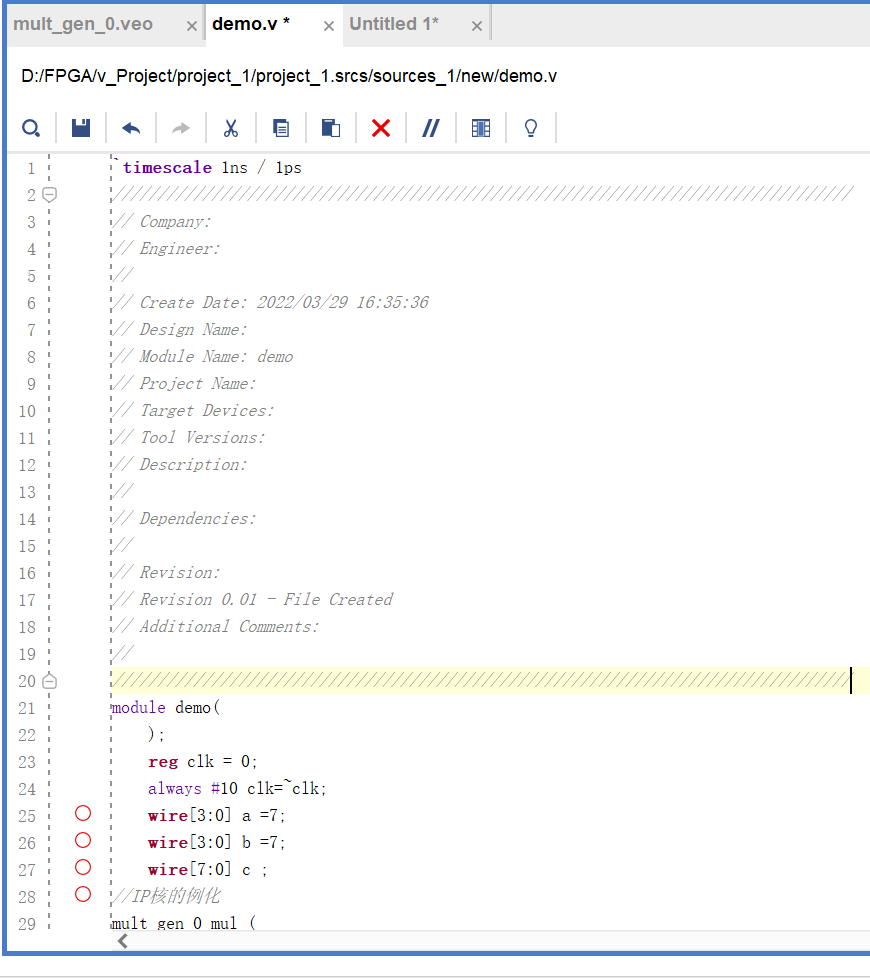Switch to Untitled 1 tab
The height and width of the screenshot is (978, 870).
(x=394, y=24)
